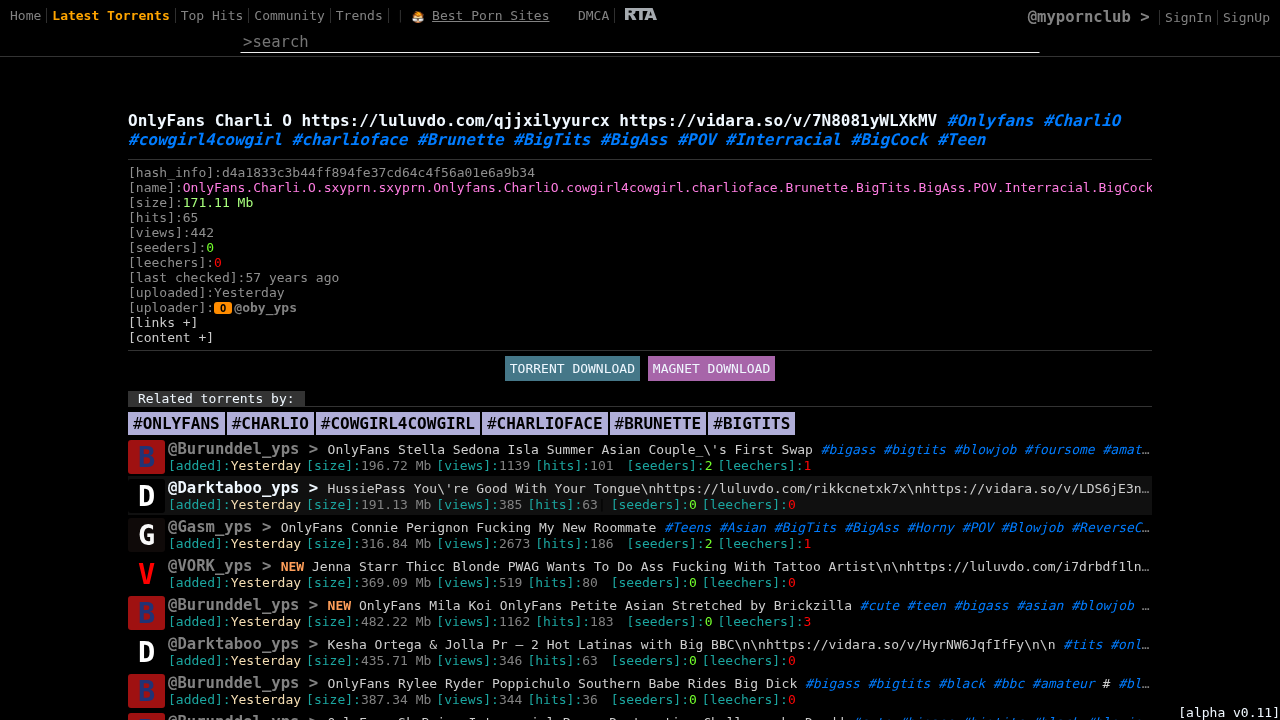Open the SignIn page
This screenshot has height=720, width=1280.
coord(1188,17)
